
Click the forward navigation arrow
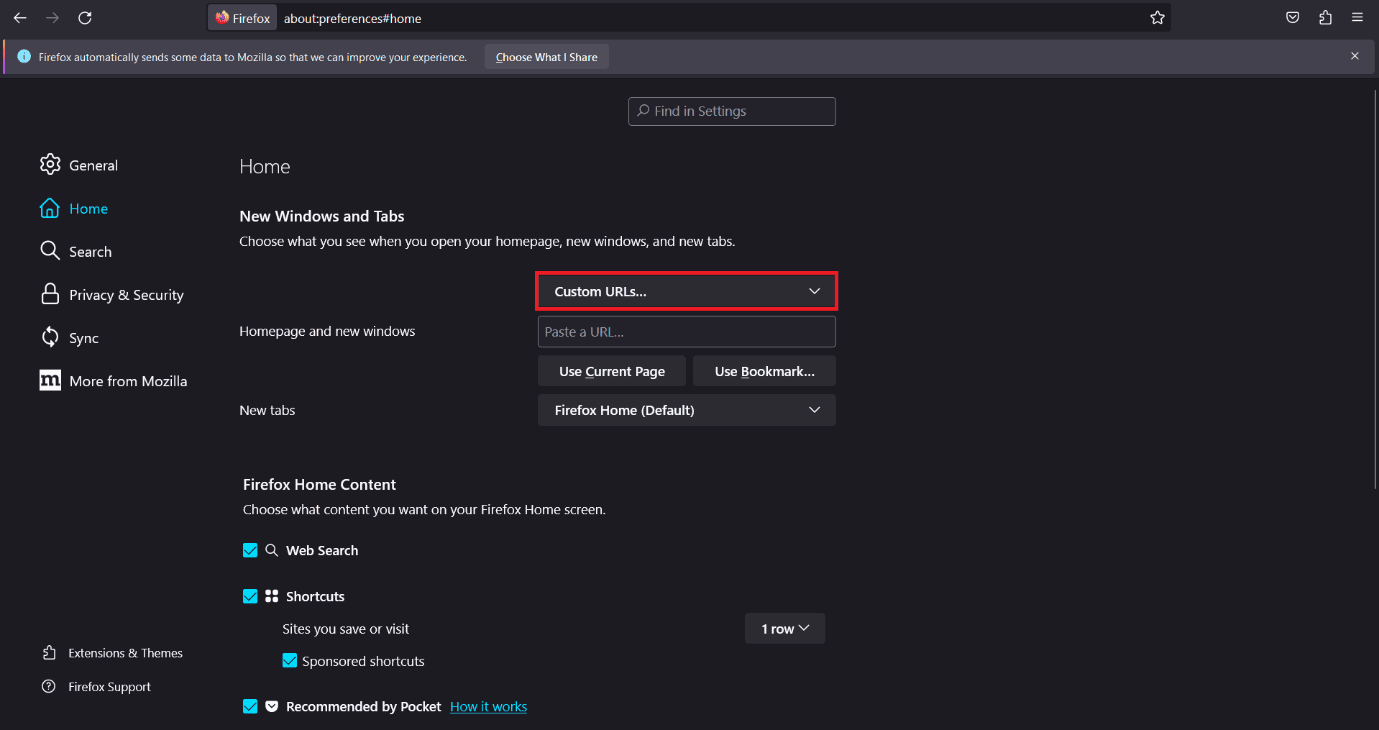click(x=53, y=18)
